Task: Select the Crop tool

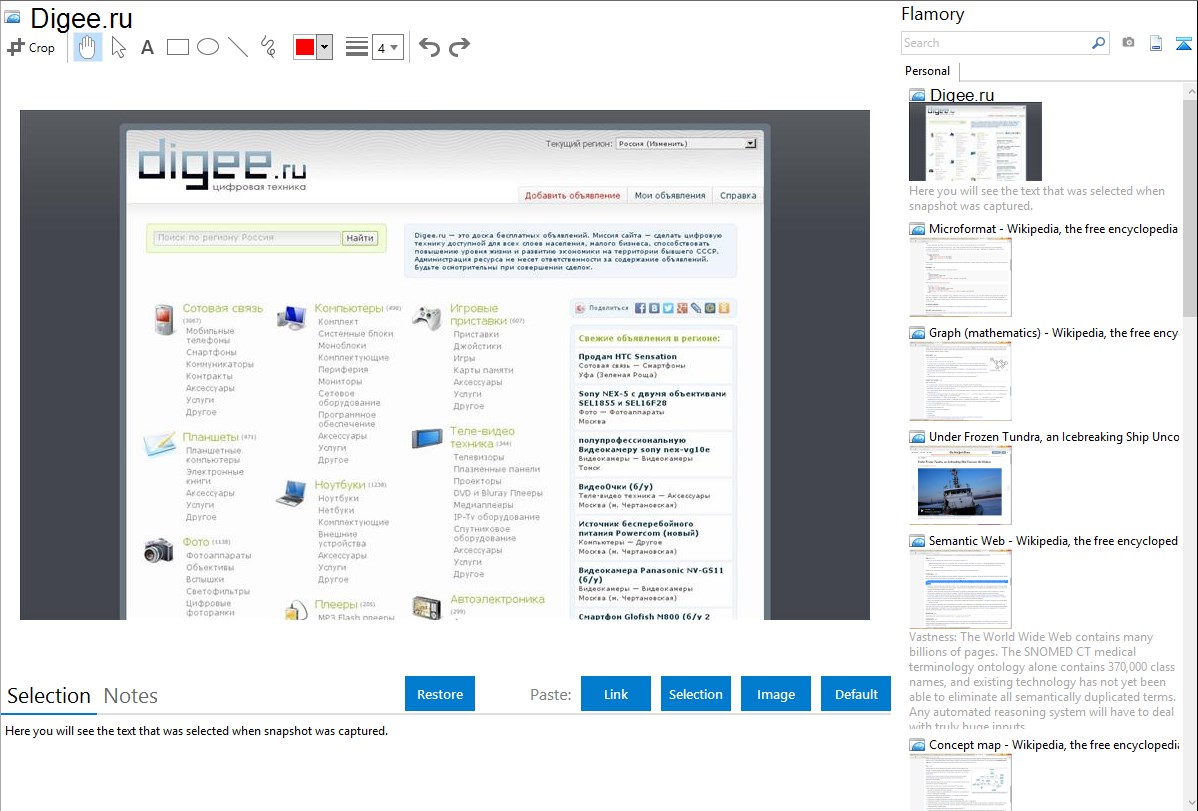Action: point(31,47)
